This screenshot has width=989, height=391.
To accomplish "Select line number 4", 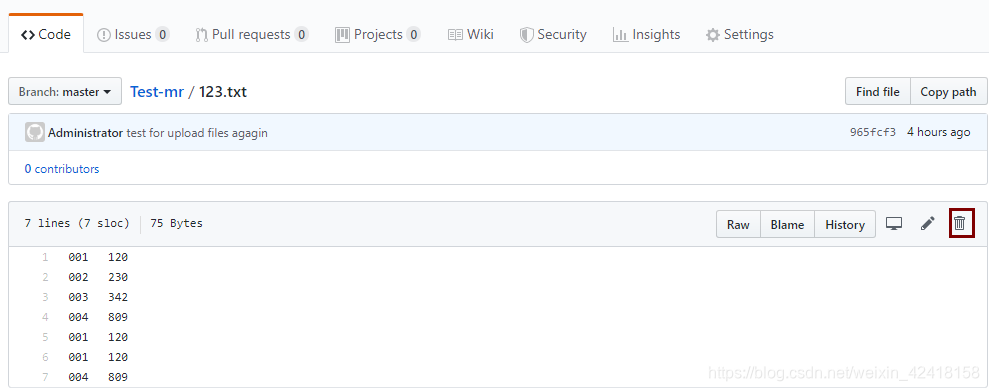I will 45,317.
